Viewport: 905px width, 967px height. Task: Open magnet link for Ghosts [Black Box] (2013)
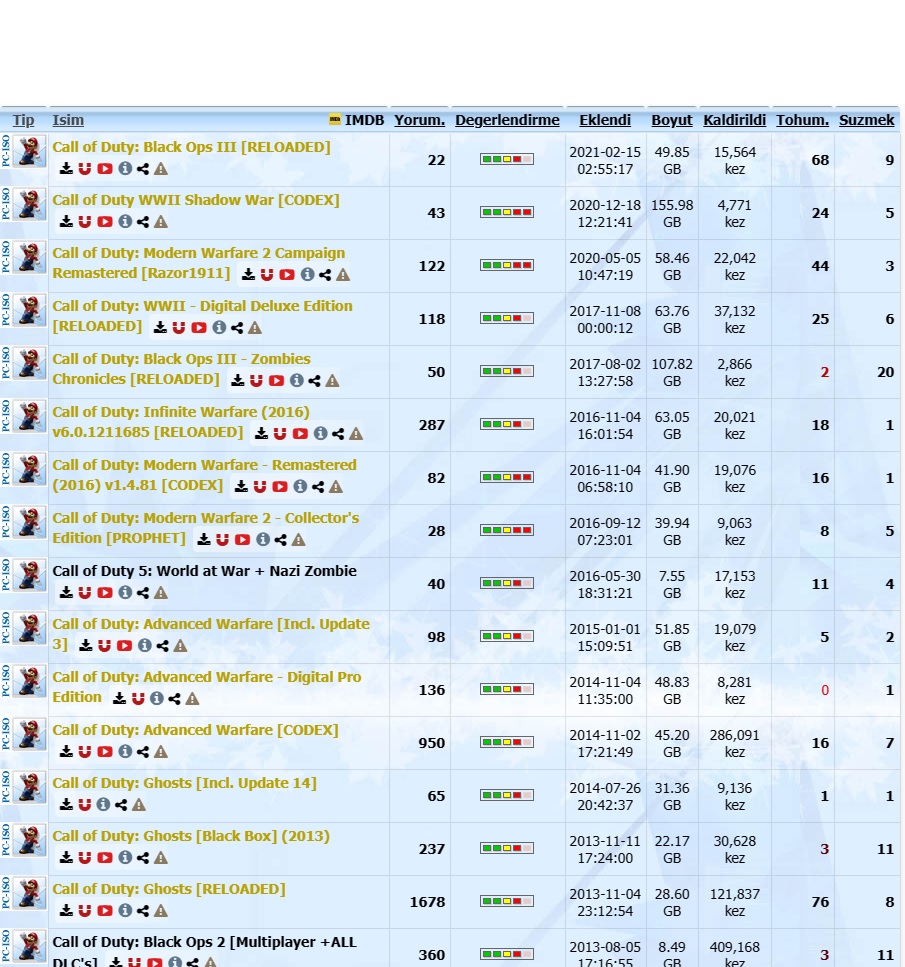pos(85,858)
